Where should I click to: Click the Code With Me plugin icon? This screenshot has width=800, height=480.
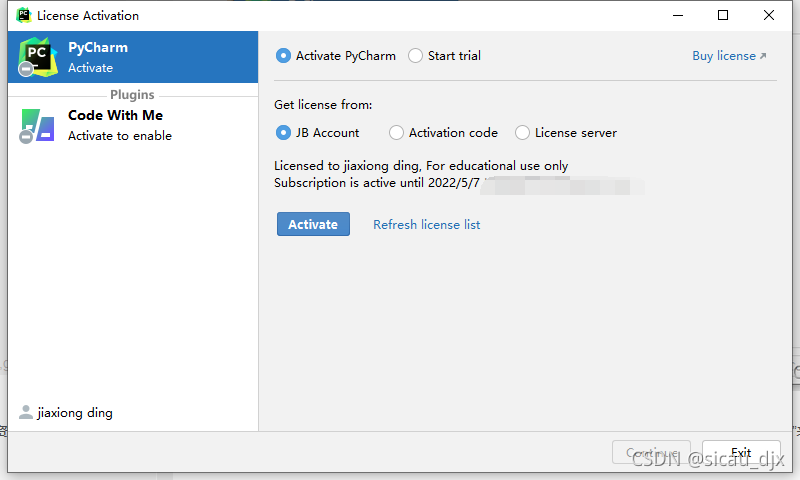37,125
